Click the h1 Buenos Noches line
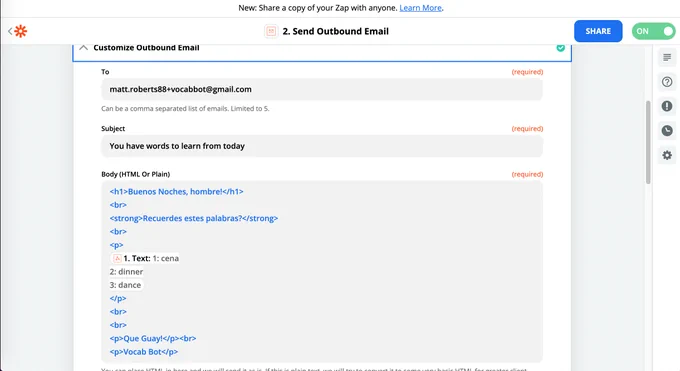 click(x=177, y=191)
